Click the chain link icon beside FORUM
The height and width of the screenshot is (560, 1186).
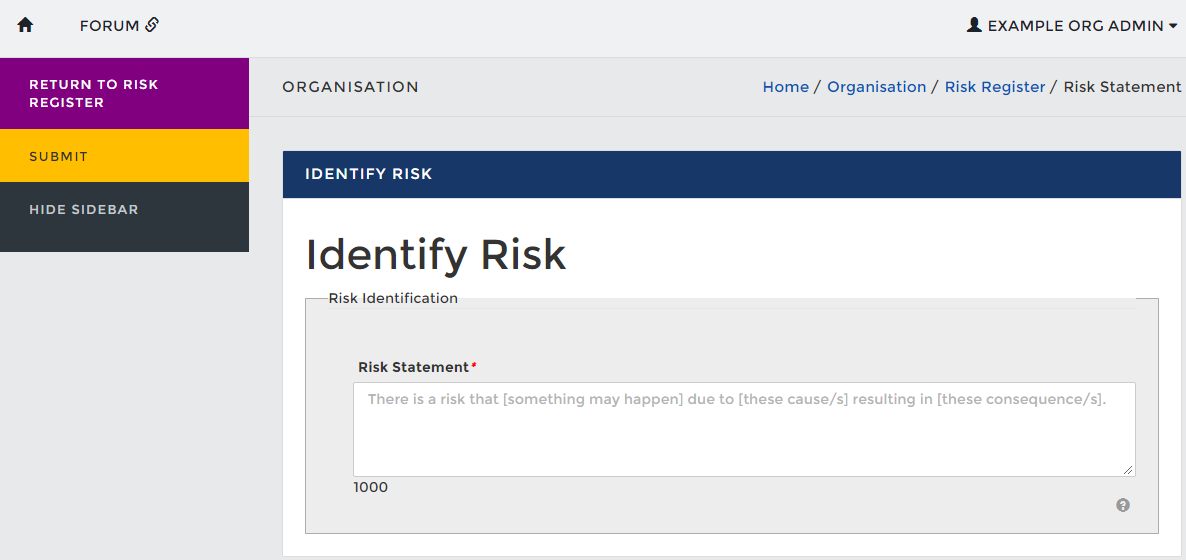[151, 25]
